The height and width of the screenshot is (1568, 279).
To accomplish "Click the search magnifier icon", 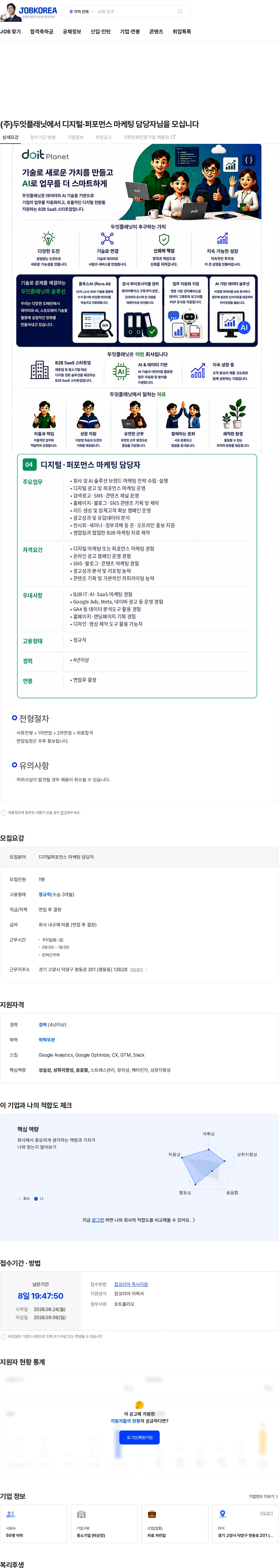I will tap(180, 12).
